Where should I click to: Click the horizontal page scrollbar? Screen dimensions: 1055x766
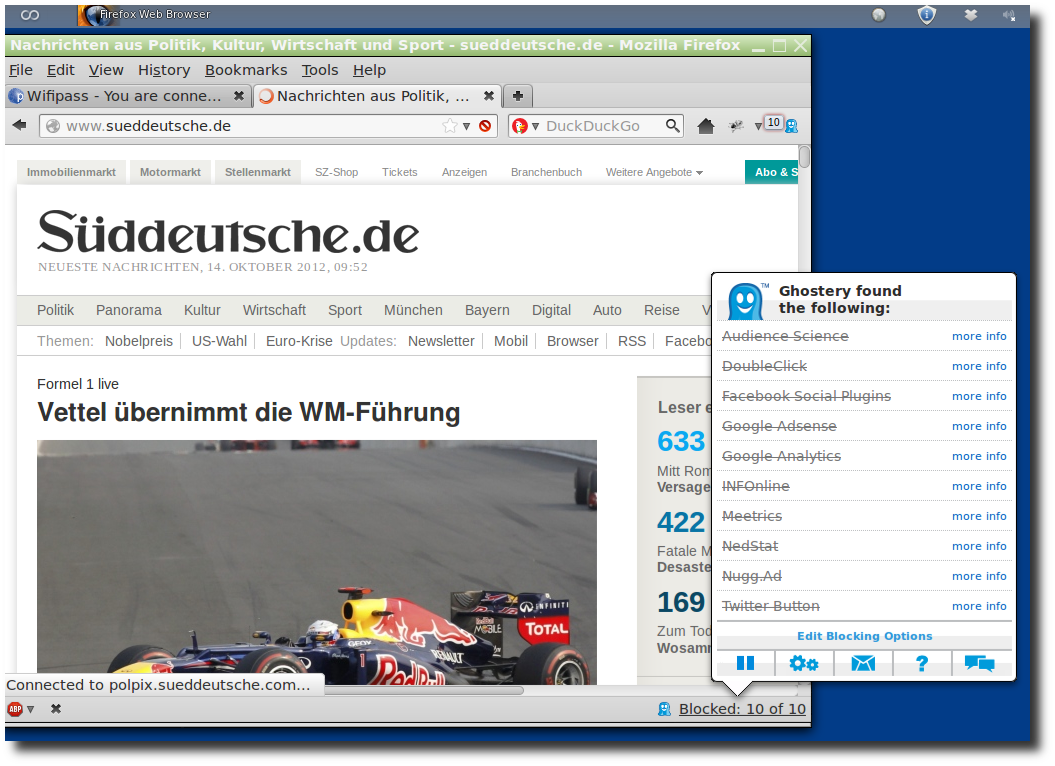[424, 690]
